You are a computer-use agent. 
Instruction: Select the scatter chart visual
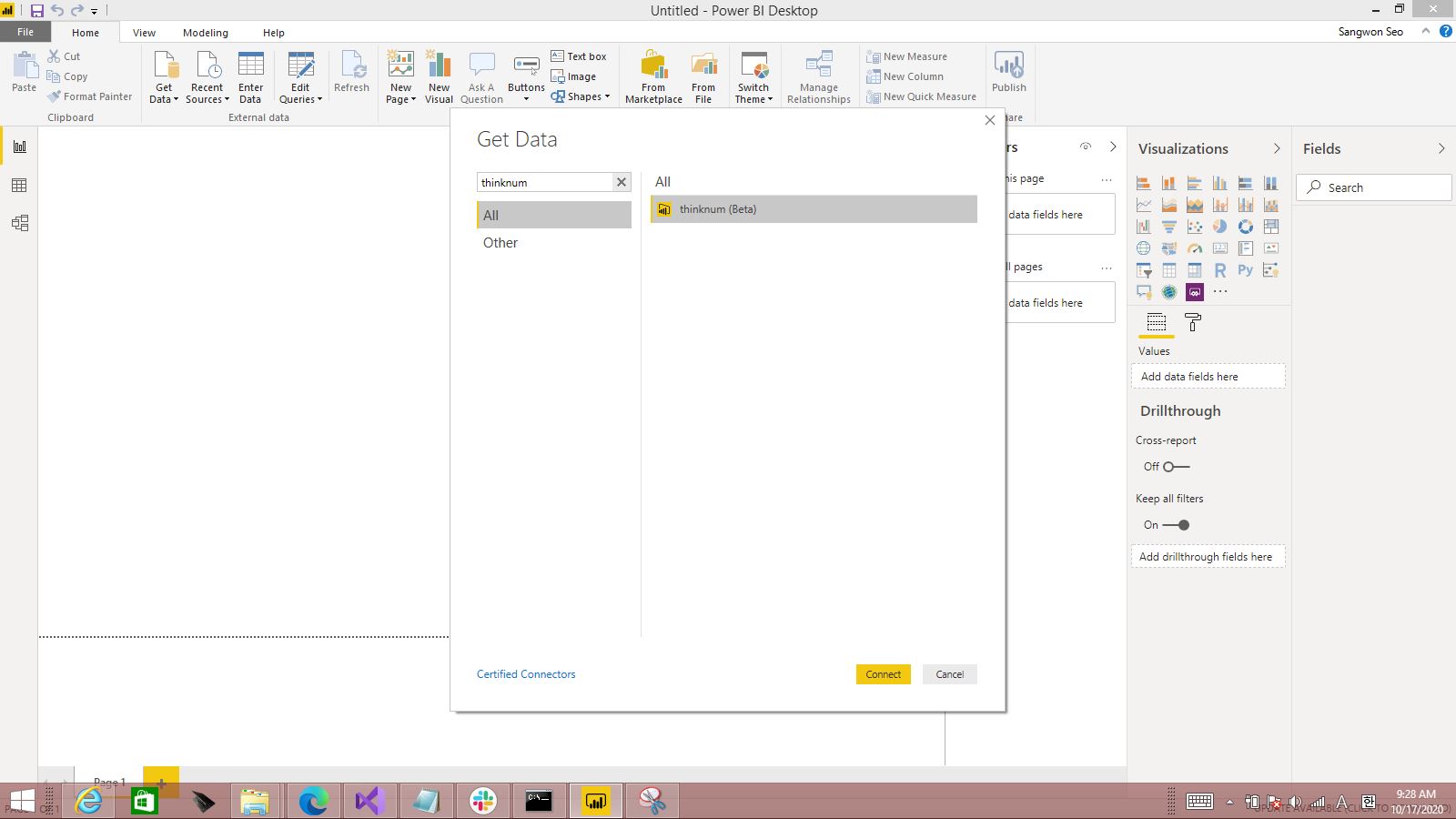click(x=1195, y=227)
